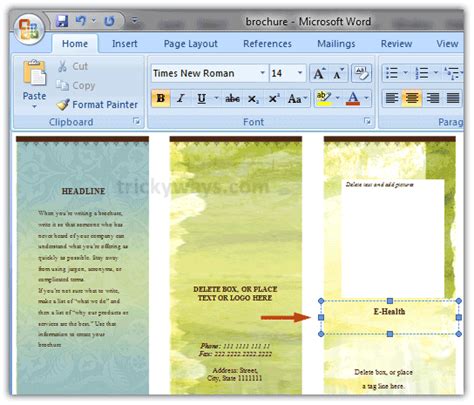Open the Undo history dropdown arrow

(x=94, y=21)
